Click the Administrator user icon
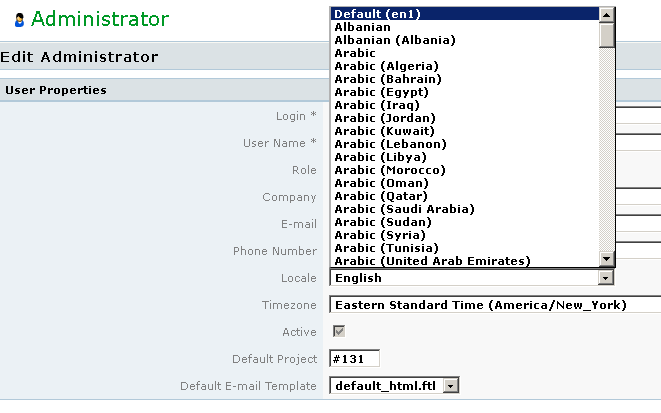The height and width of the screenshot is (413, 661). [x=19, y=20]
